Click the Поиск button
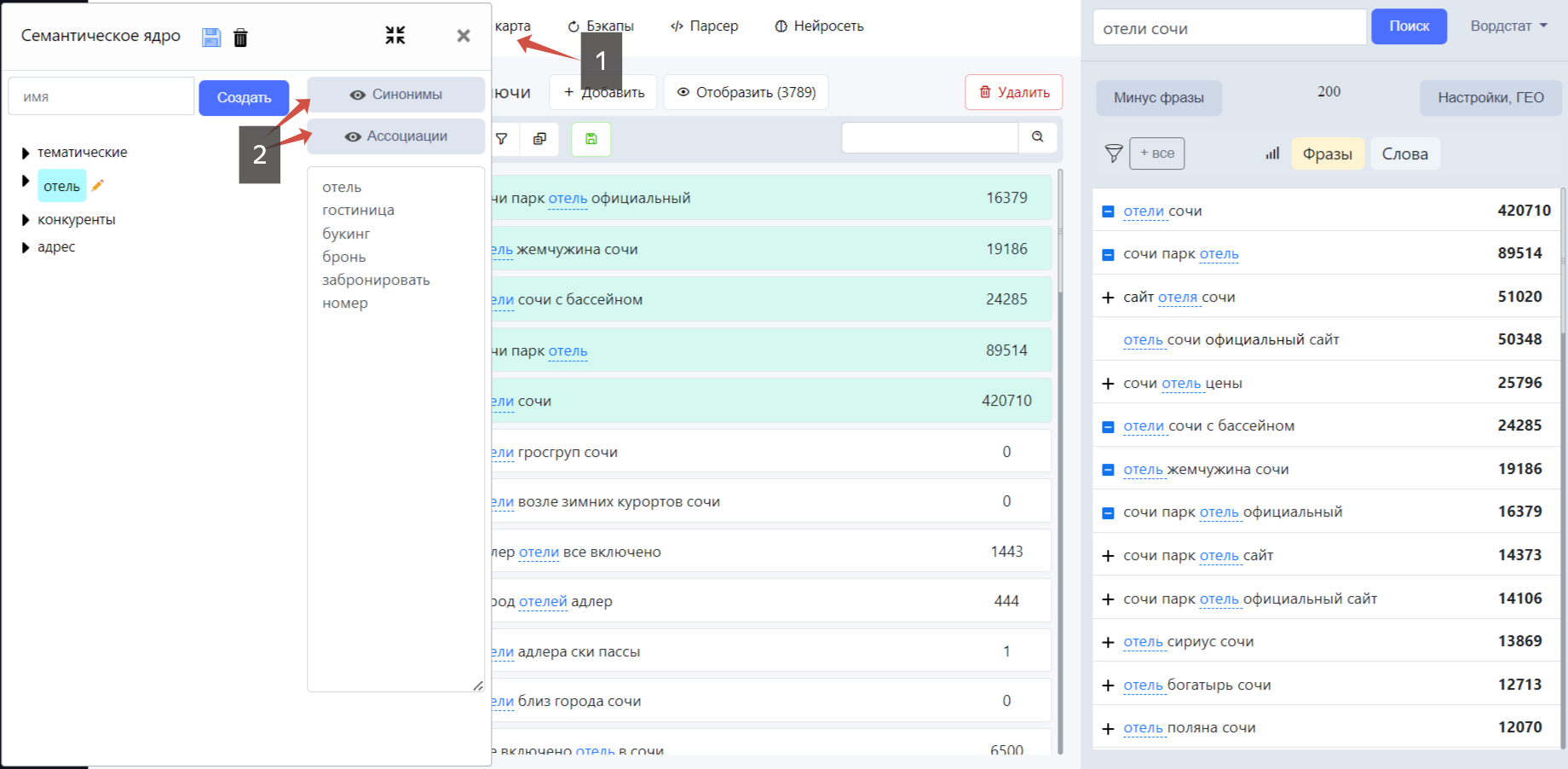 click(1409, 26)
